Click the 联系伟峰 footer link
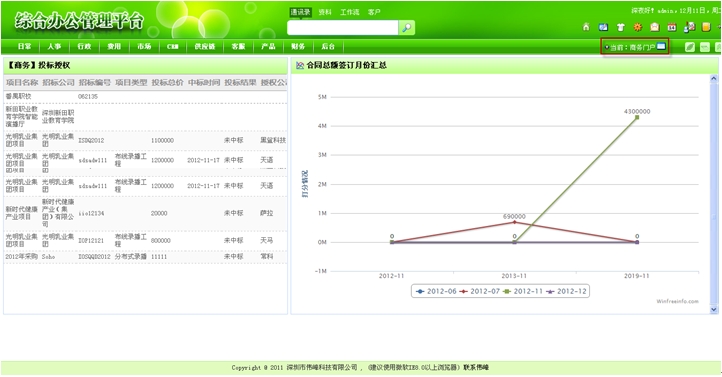722x377 pixels. [x=476, y=367]
